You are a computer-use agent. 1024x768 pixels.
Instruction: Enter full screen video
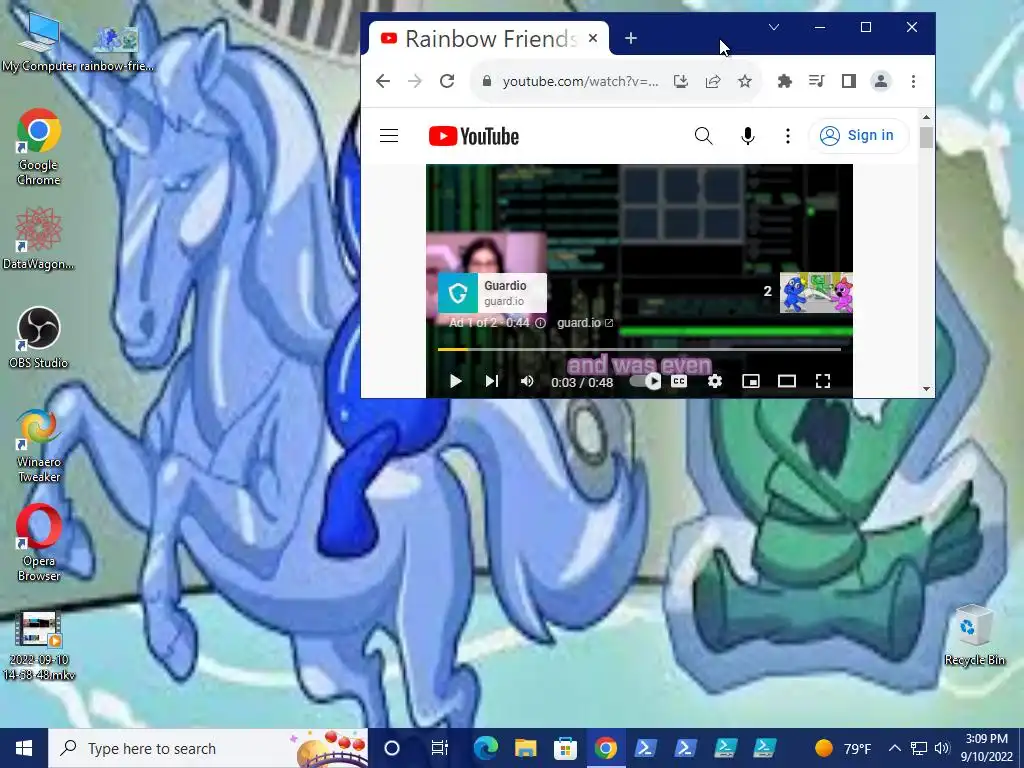click(823, 381)
